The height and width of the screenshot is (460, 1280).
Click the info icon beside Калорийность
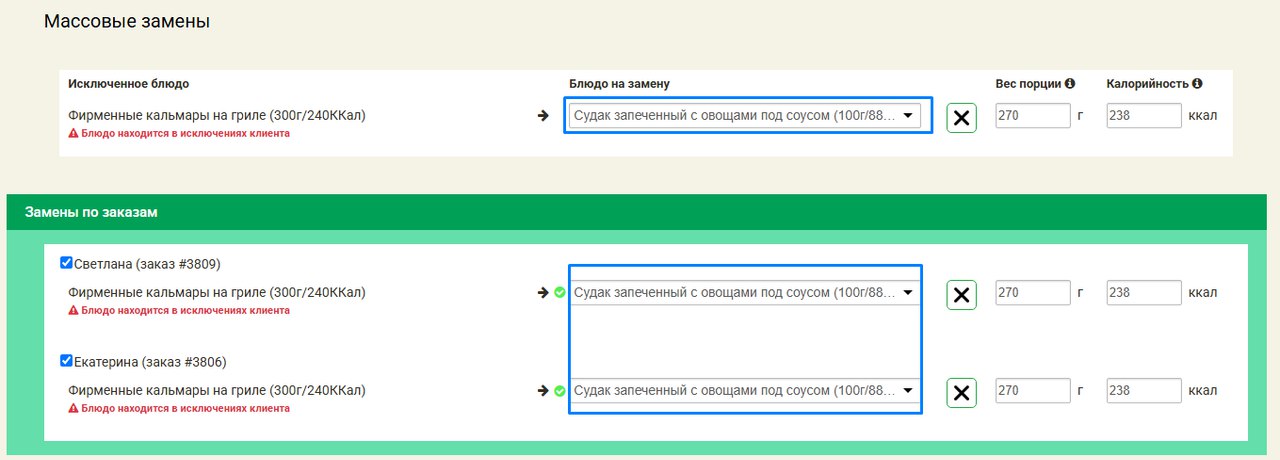tap(1197, 84)
